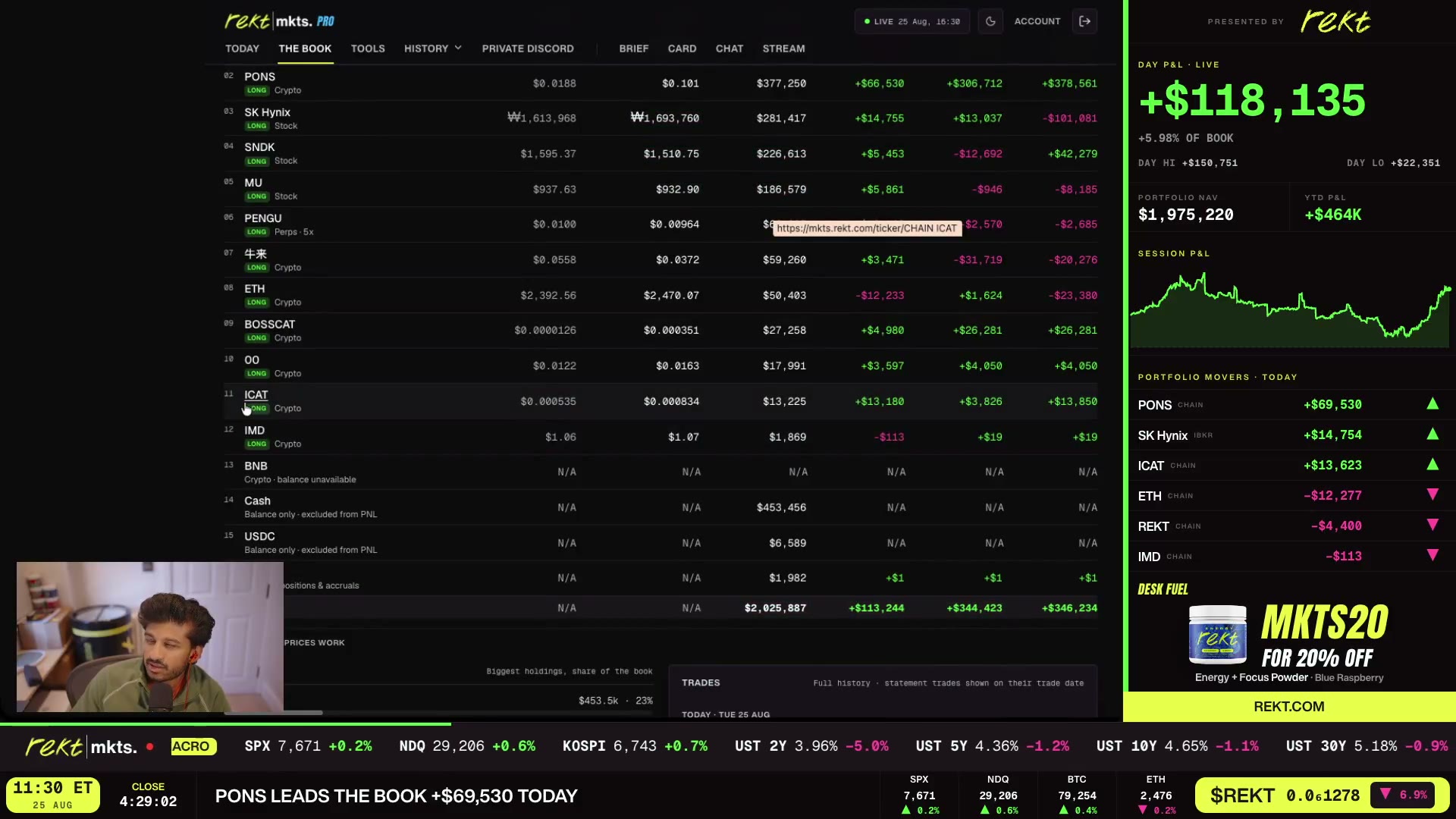The width and height of the screenshot is (1456, 819).
Task: Open the SNDK stock ticker
Action: click(259, 147)
